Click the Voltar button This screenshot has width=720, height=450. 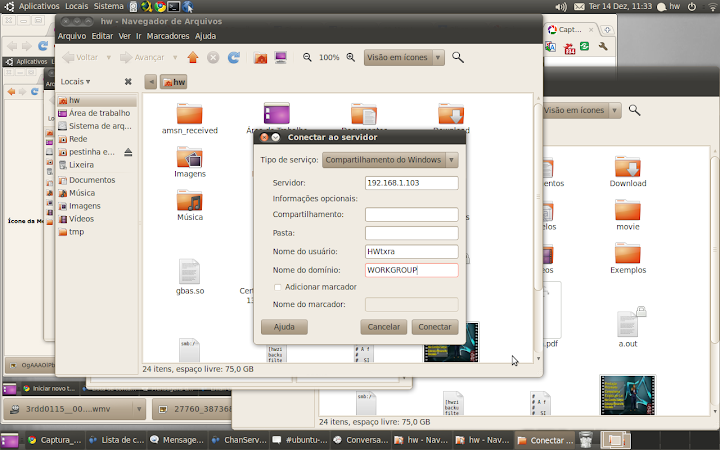(81, 57)
